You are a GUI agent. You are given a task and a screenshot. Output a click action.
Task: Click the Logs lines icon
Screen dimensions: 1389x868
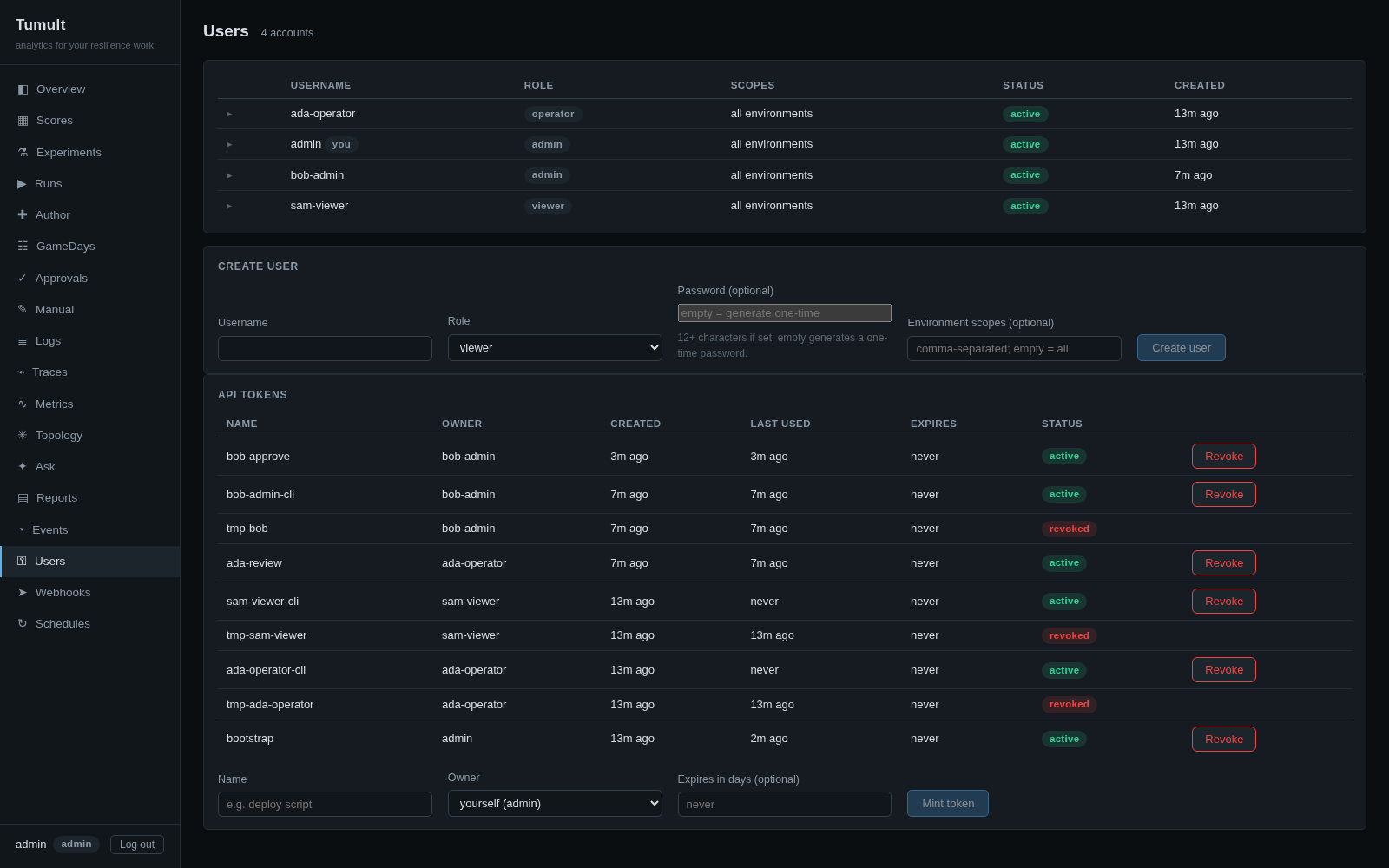pos(22,341)
